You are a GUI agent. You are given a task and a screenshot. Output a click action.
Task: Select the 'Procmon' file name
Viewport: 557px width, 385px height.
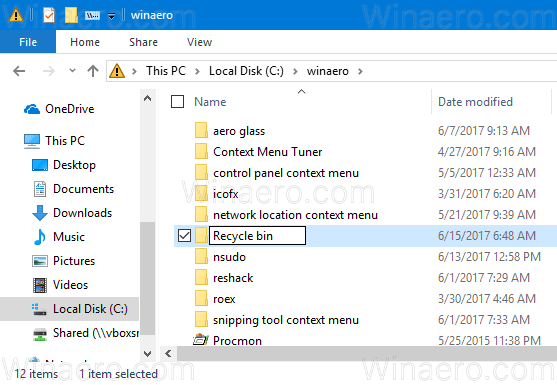[x=237, y=341]
